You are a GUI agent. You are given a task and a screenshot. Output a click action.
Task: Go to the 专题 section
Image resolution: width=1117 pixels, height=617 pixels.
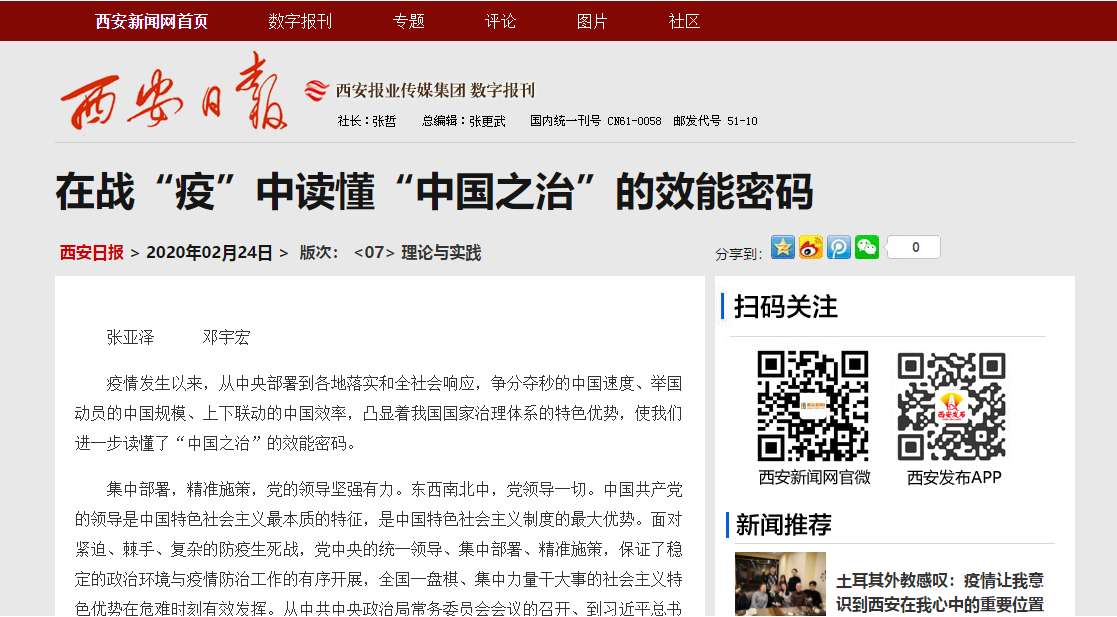coord(408,21)
